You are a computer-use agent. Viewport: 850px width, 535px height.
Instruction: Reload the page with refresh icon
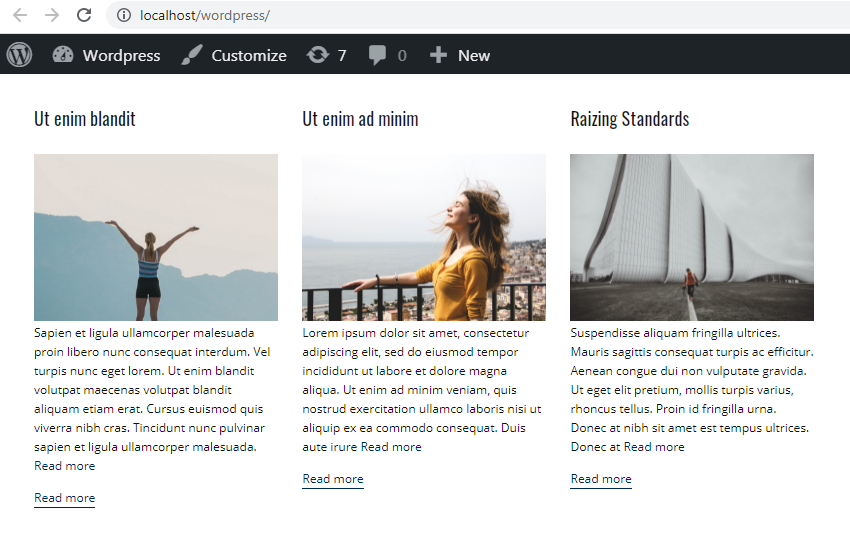coord(84,15)
